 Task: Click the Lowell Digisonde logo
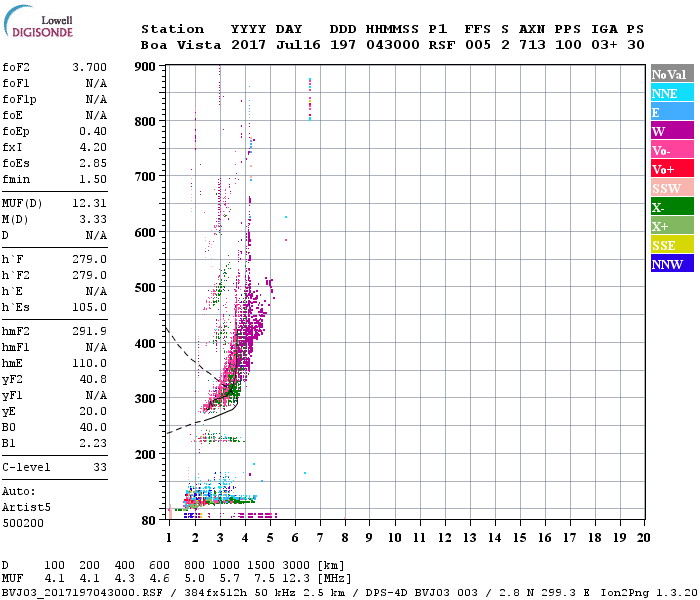click(38, 21)
